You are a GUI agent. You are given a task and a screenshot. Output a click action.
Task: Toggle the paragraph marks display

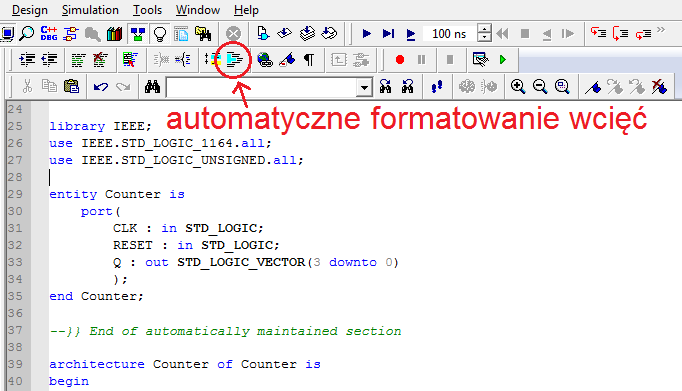pyautogui.click(x=308, y=60)
